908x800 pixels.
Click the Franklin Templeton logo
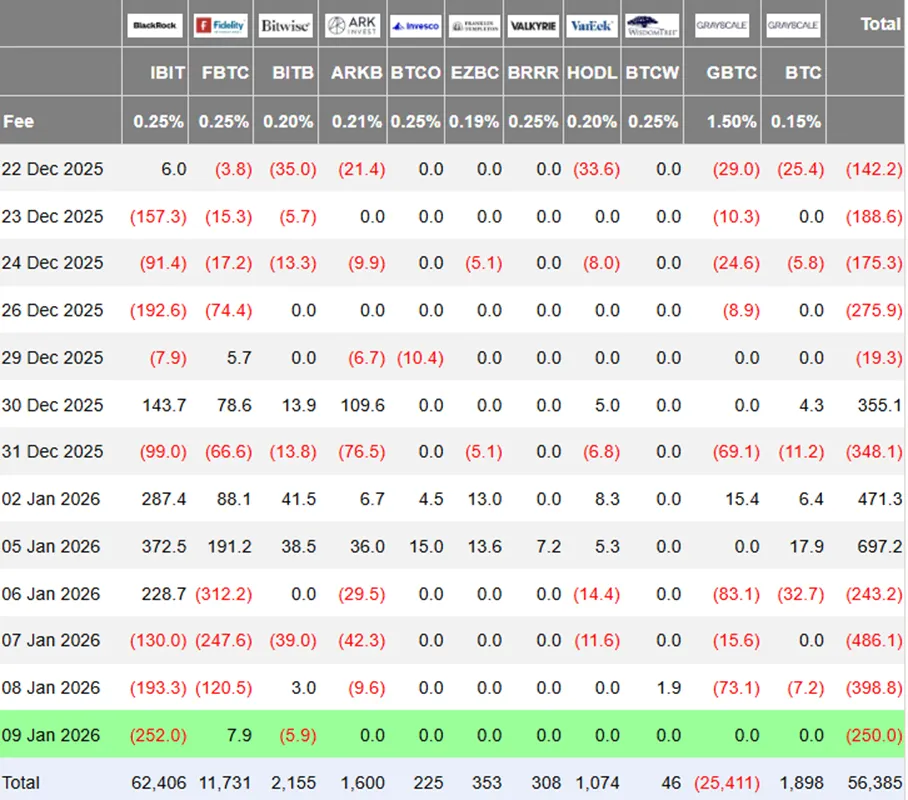coord(474,26)
